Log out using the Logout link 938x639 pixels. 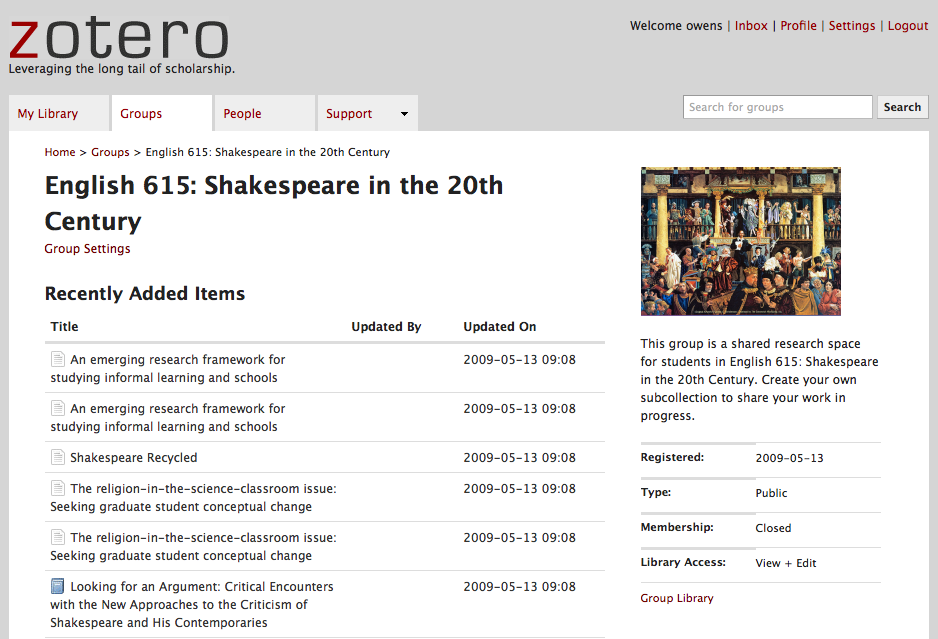tap(908, 26)
